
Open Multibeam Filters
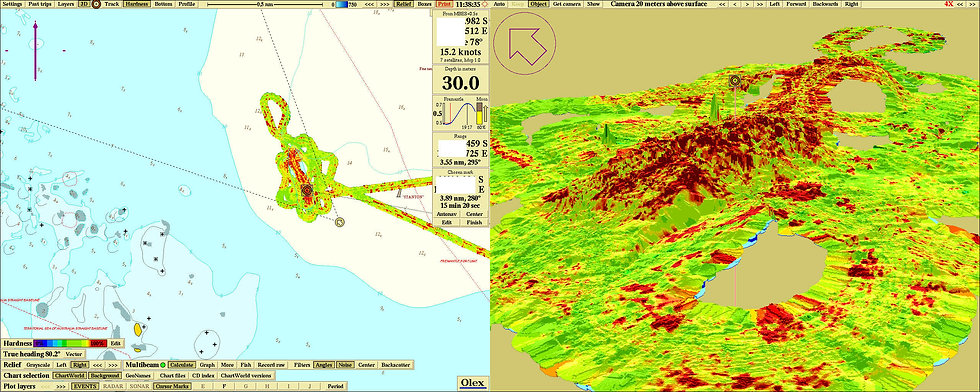[302, 364]
